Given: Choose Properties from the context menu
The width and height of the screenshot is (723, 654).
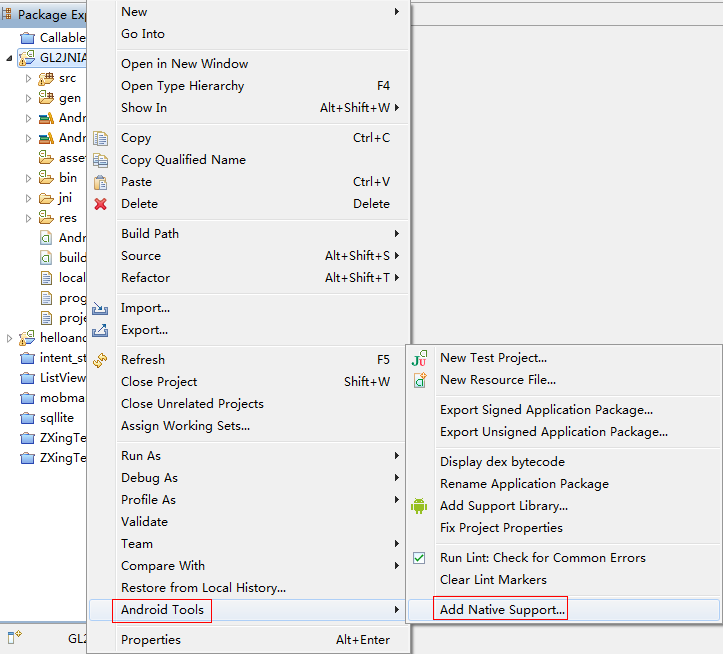Looking at the screenshot, I should [x=151, y=640].
